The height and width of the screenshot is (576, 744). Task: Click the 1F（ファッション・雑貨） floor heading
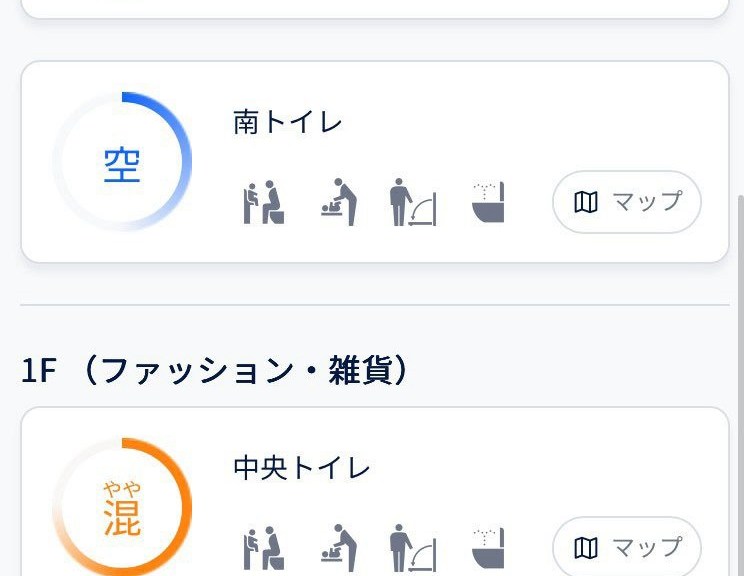(x=215, y=371)
